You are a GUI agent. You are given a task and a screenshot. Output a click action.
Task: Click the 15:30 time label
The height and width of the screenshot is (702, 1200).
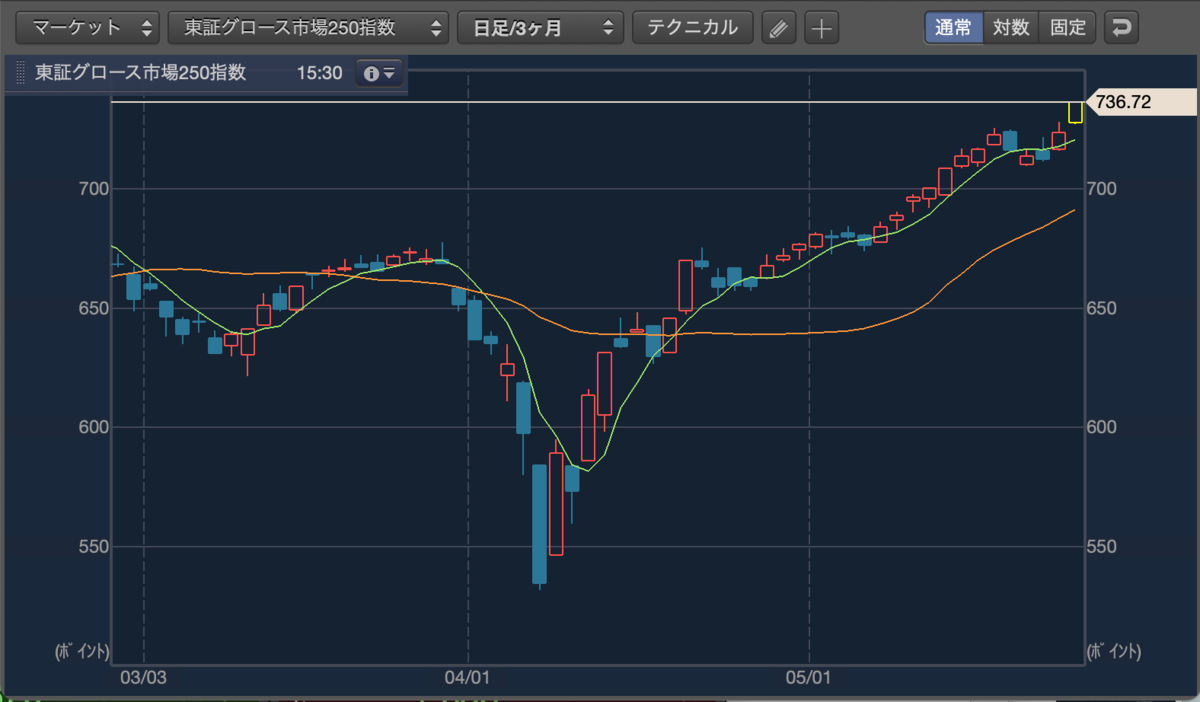coord(319,73)
